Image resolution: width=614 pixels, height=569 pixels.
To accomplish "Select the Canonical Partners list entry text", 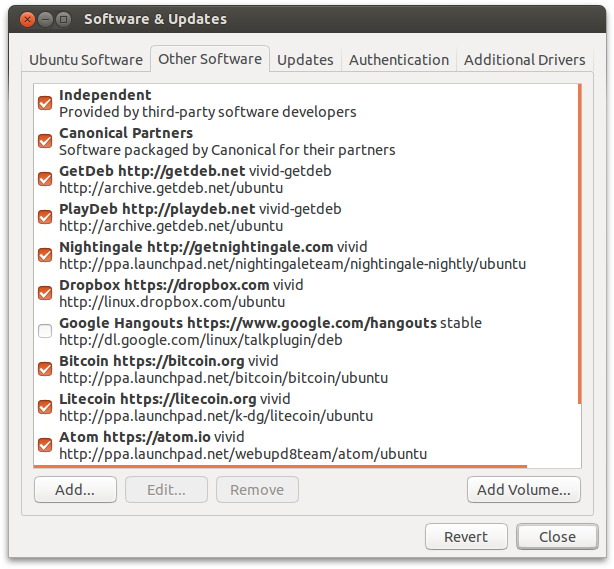I will 227,141.
